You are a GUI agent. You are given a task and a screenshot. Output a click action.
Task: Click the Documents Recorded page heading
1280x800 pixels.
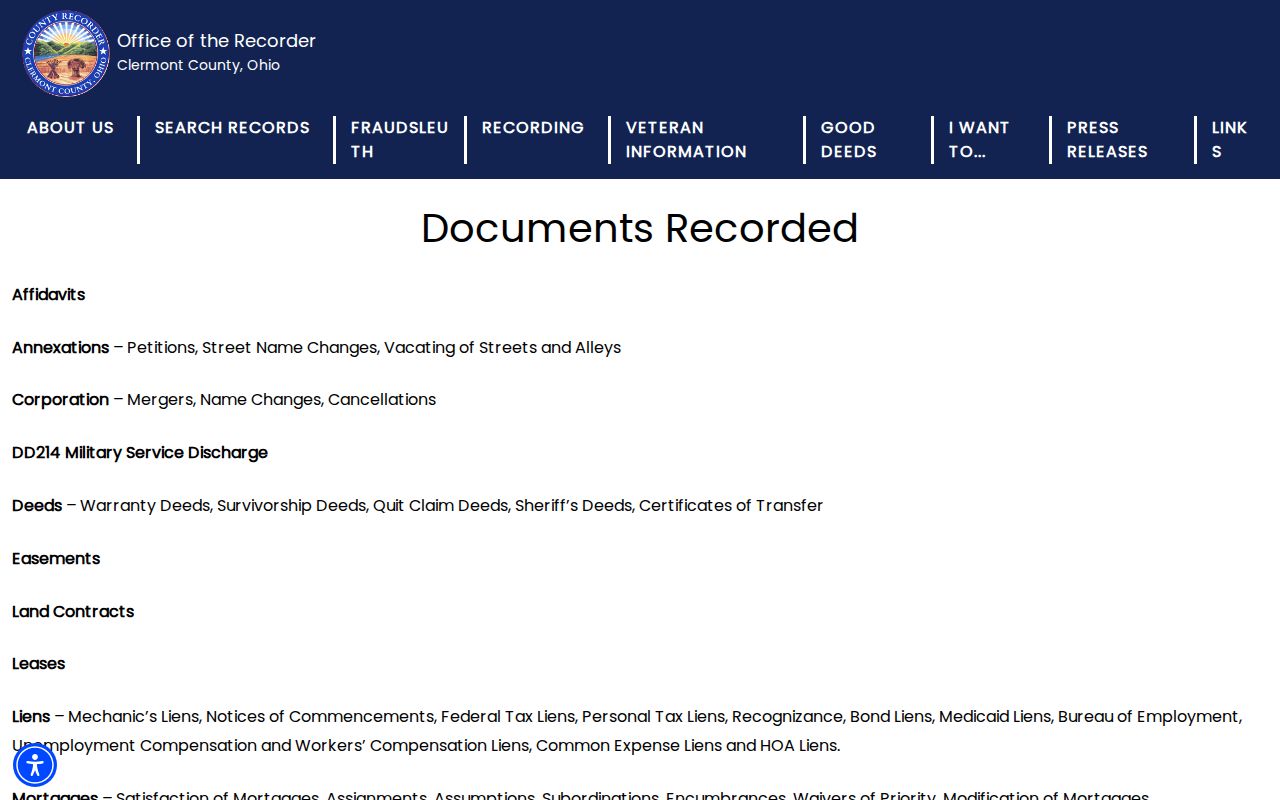[x=640, y=228]
